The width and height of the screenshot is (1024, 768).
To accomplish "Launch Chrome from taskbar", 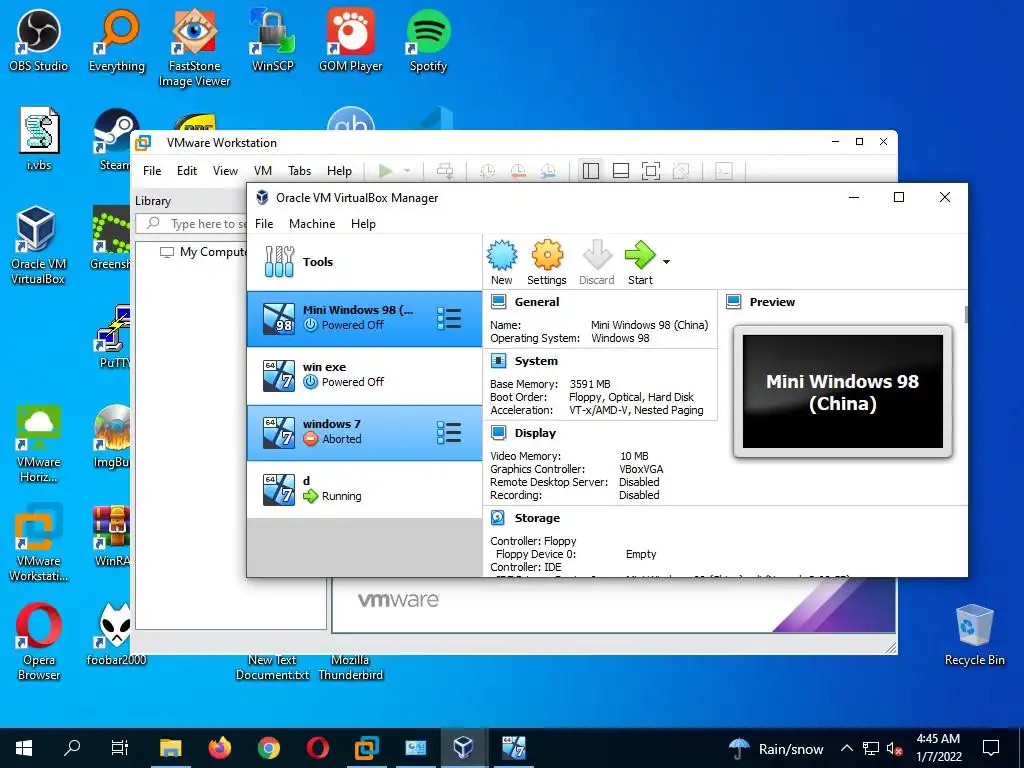I will 268,748.
